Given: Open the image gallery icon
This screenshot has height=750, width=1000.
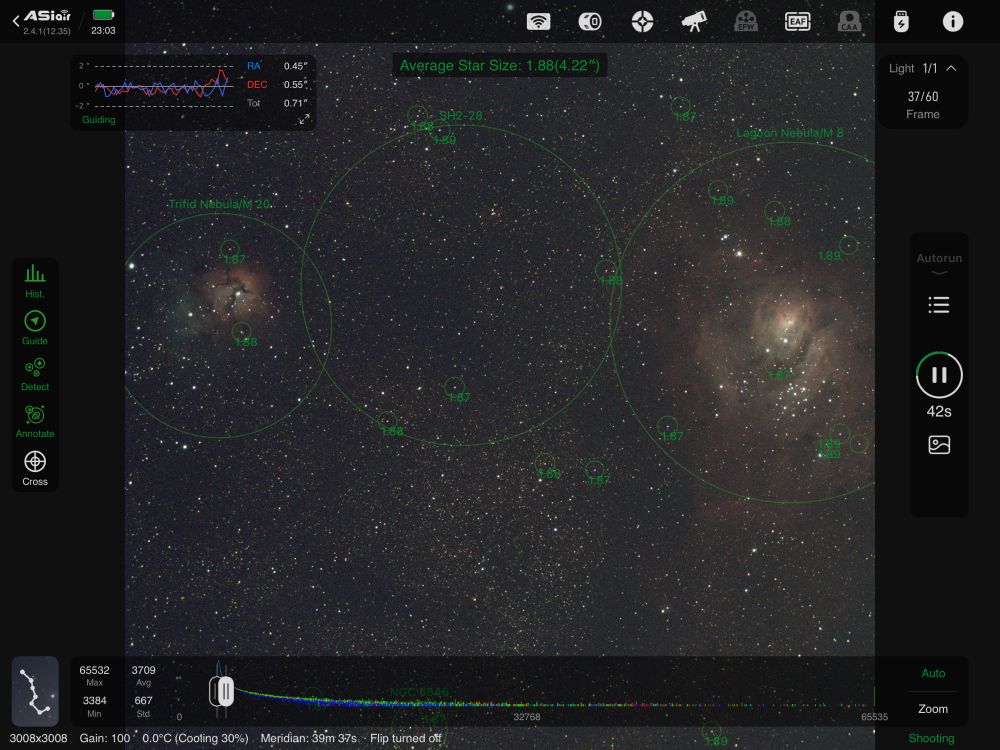Looking at the screenshot, I should pyautogui.click(x=939, y=445).
